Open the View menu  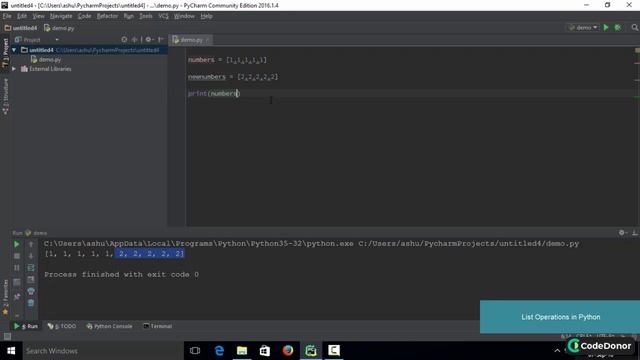tap(38, 16)
